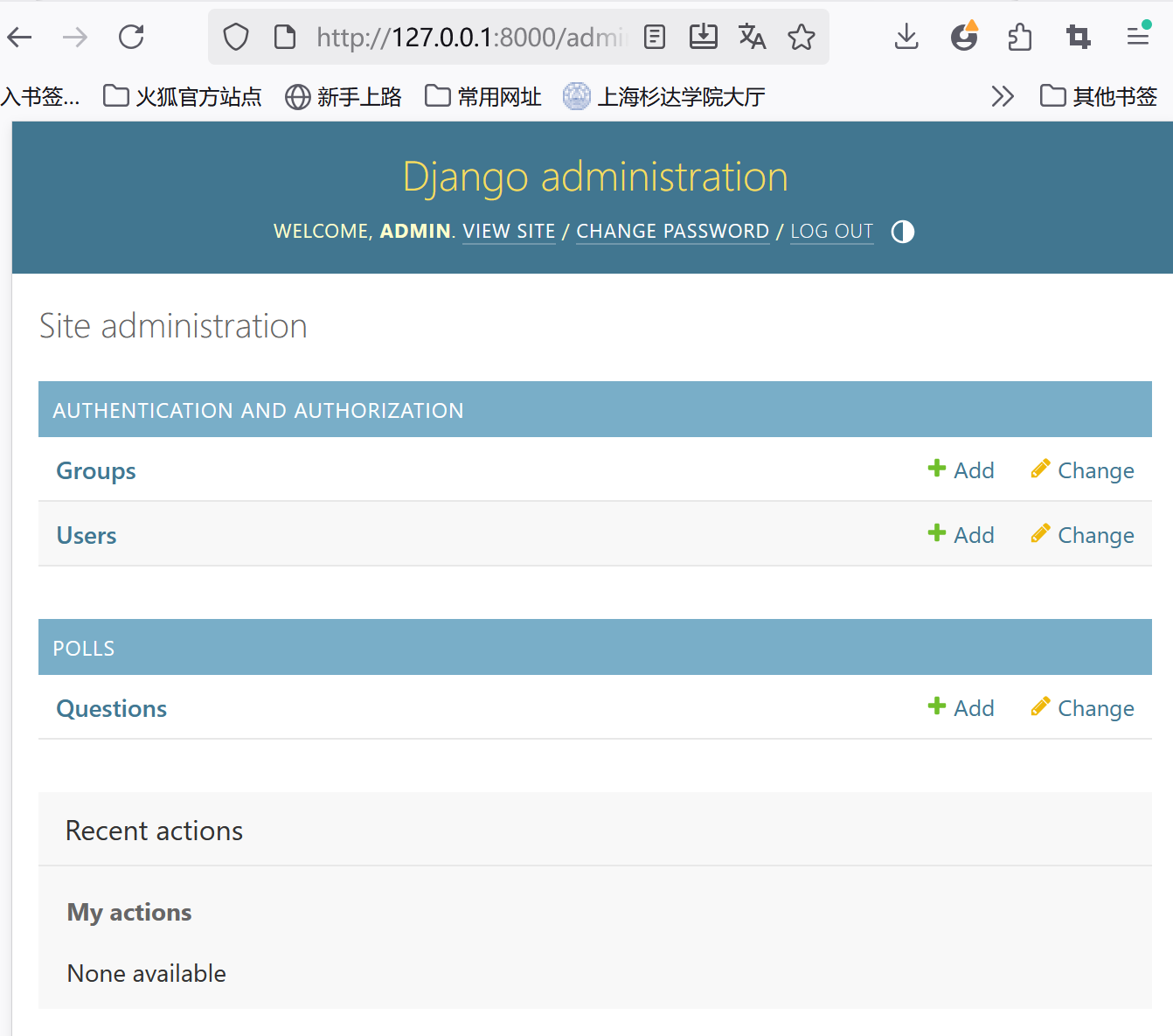Click the LOG OUT link
The image size is (1173, 1036).
point(832,232)
